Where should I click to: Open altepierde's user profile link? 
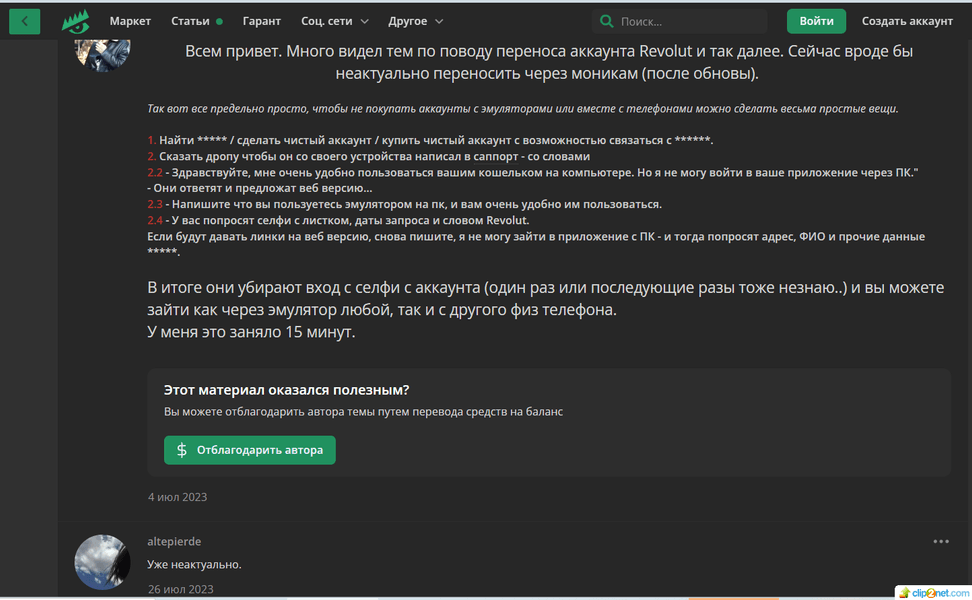(x=174, y=541)
